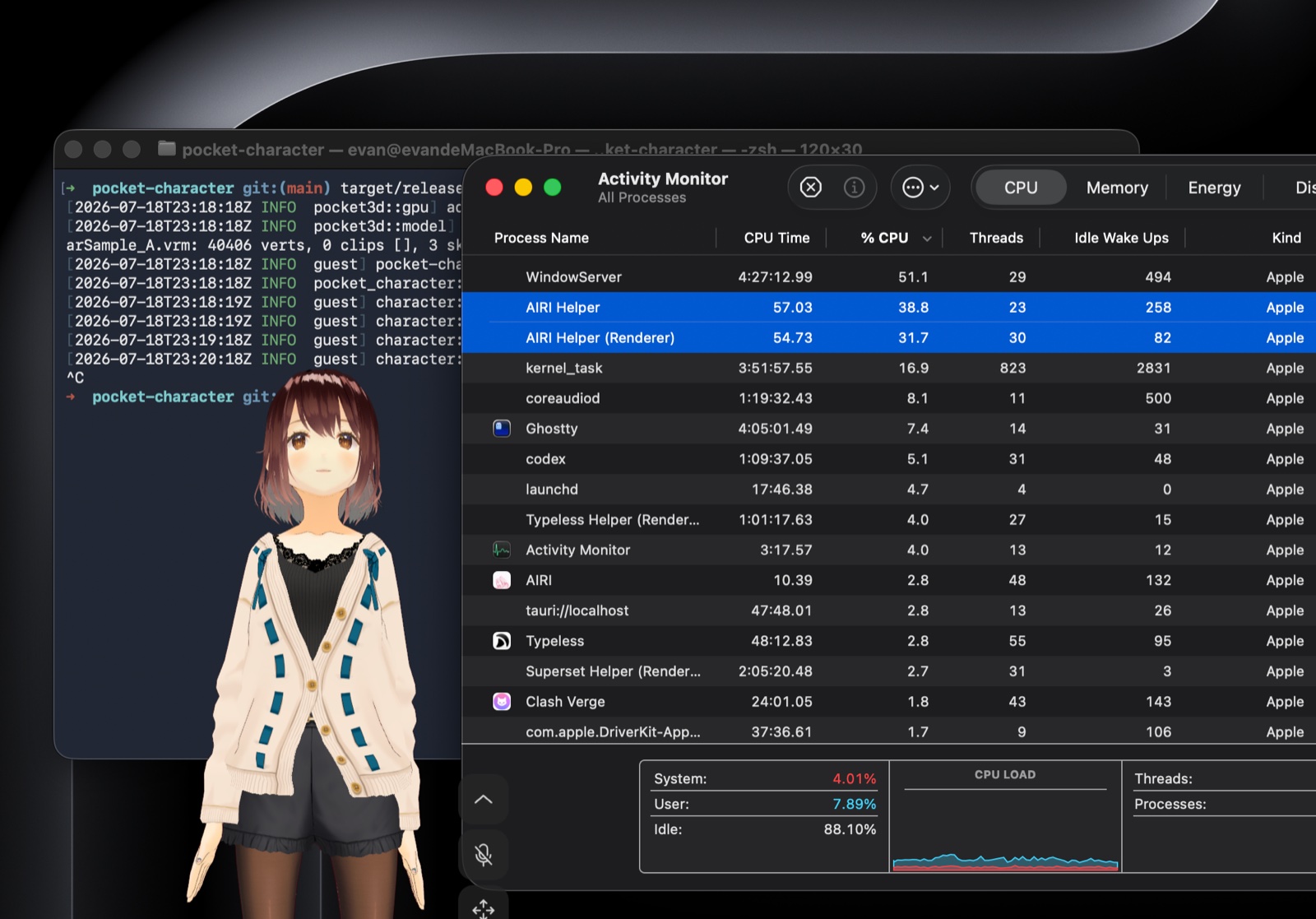Select the codex process row
Viewport: 1316px width, 919px height.
(889, 459)
